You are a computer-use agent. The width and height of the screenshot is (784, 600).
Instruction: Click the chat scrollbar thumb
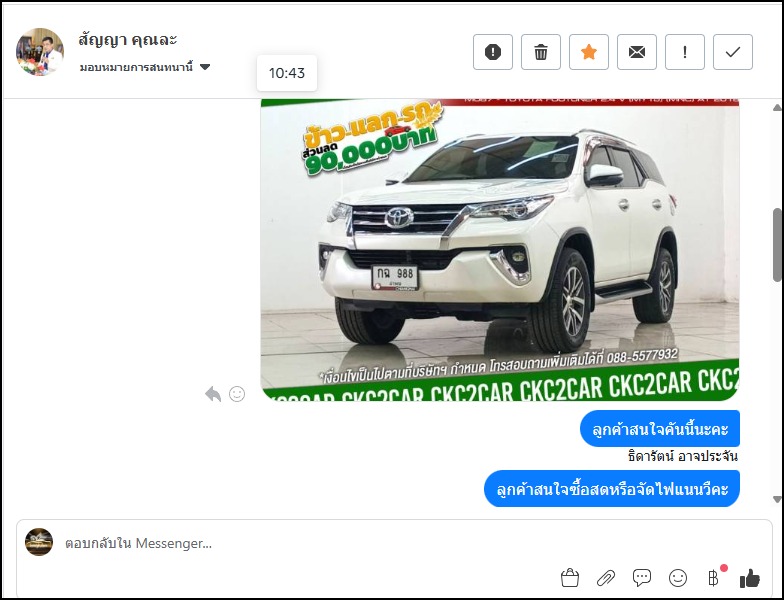coord(777,244)
